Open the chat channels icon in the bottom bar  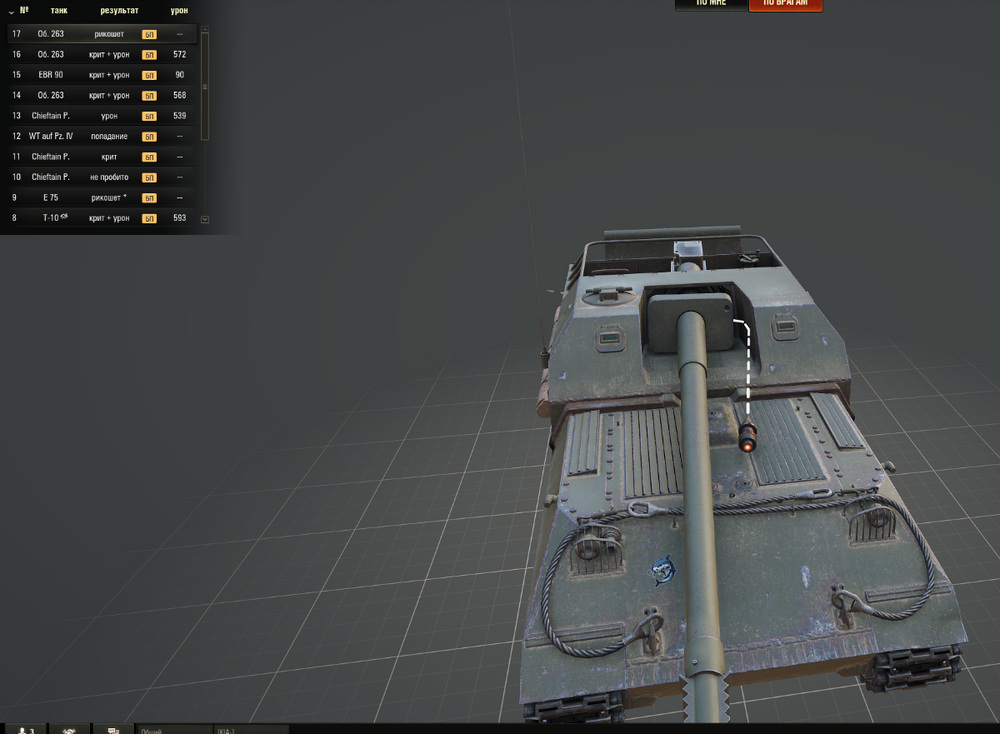tap(114, 730)
